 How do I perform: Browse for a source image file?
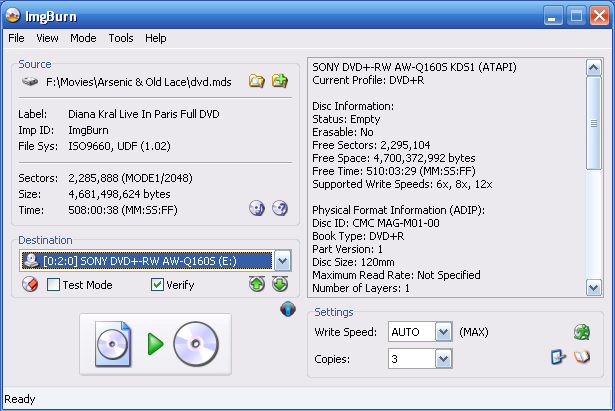[257, 81]
